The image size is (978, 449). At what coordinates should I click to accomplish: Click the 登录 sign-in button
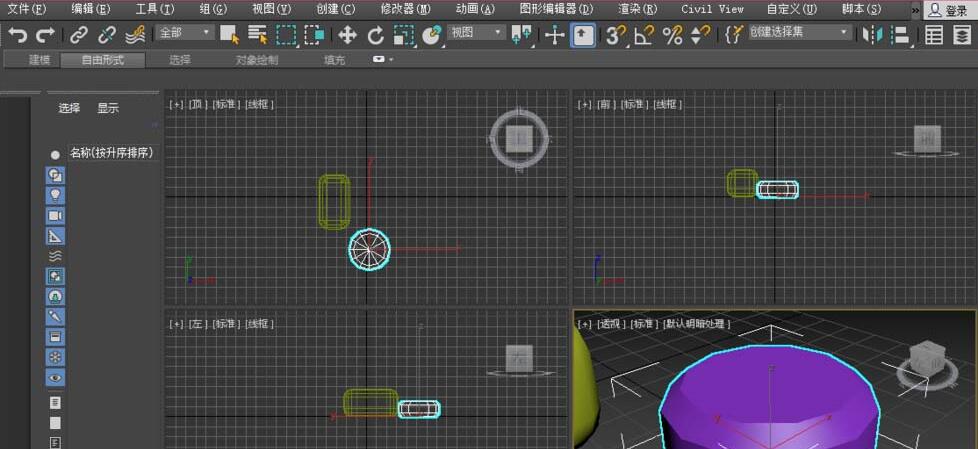click(x=950, y=10)
